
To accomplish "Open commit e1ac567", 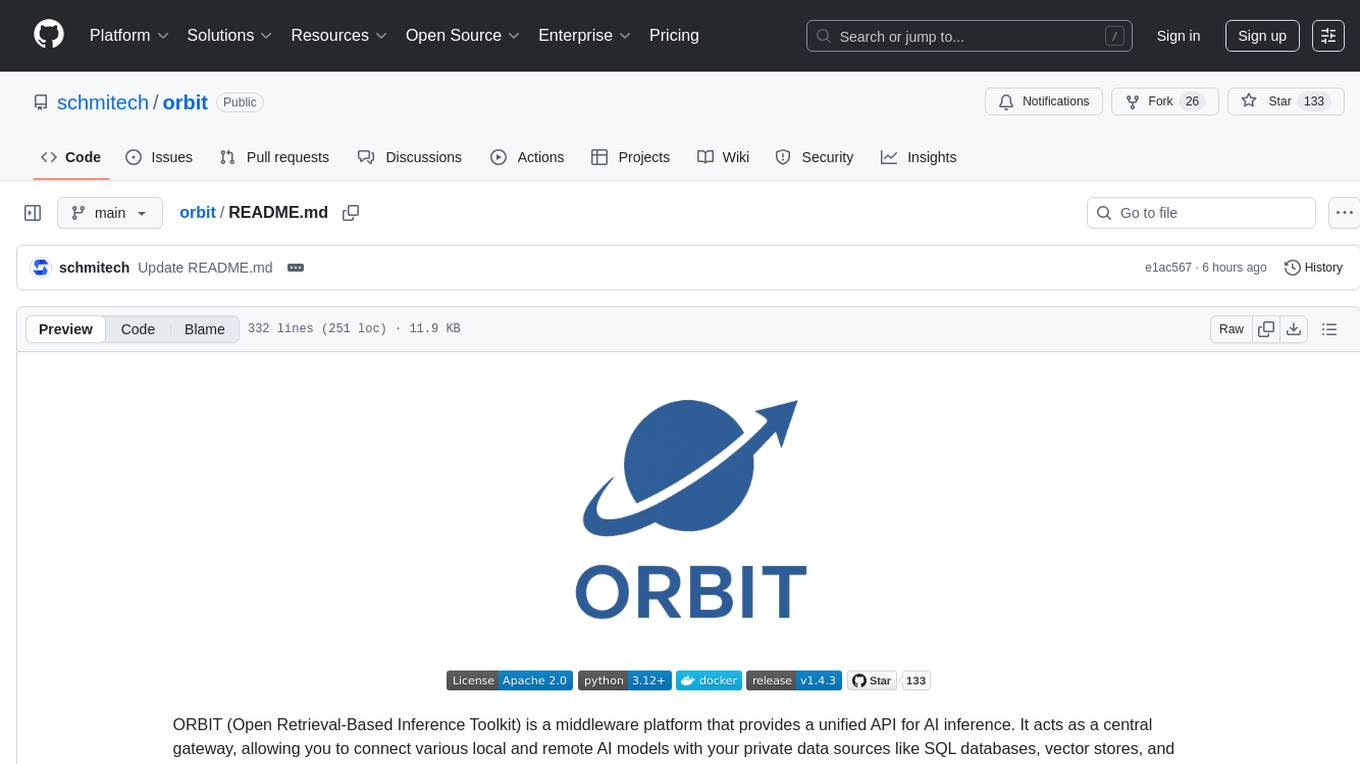I will [x=1168, y=268].
